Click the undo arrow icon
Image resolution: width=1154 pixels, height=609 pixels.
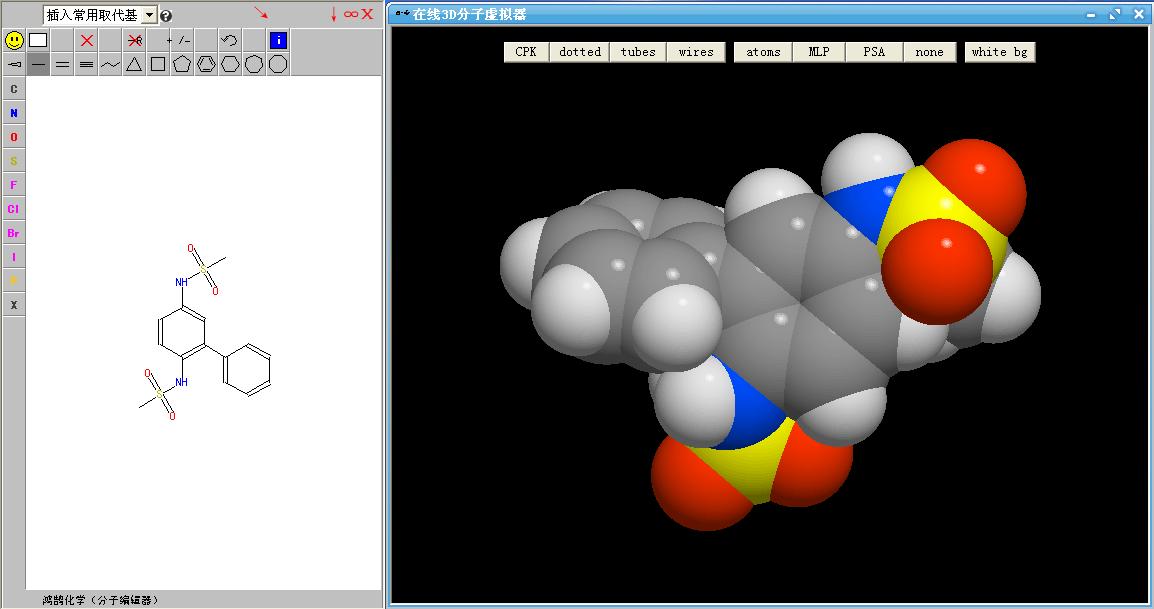point(229,40)
